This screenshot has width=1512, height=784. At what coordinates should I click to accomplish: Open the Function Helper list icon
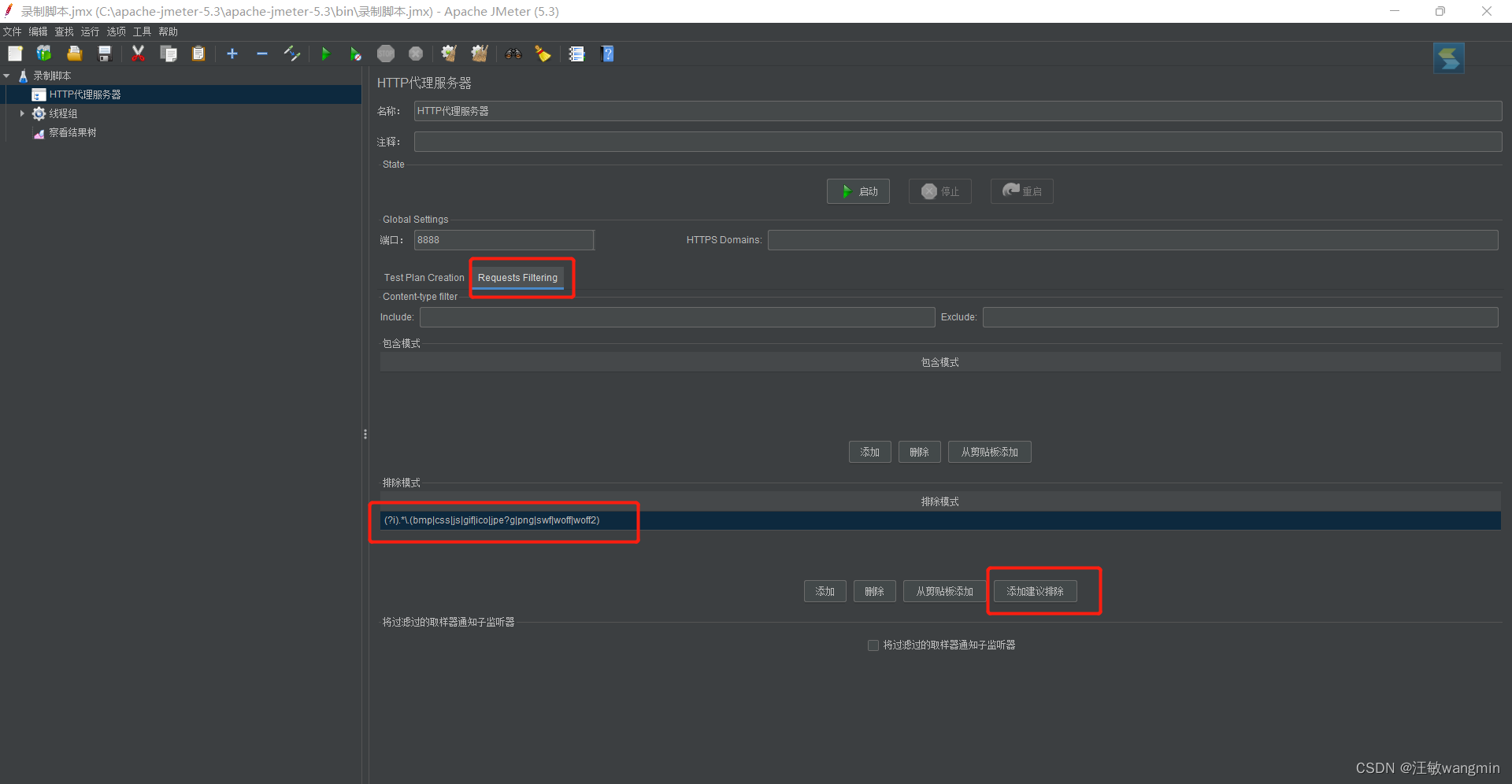click(x=576, y=54)
